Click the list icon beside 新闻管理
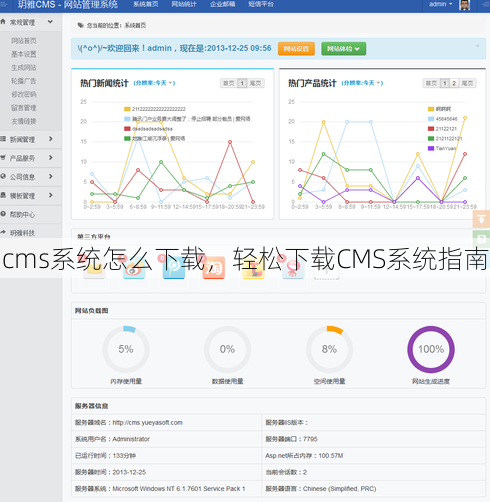The height and width of the screenshot is (502, 490). 3,139
